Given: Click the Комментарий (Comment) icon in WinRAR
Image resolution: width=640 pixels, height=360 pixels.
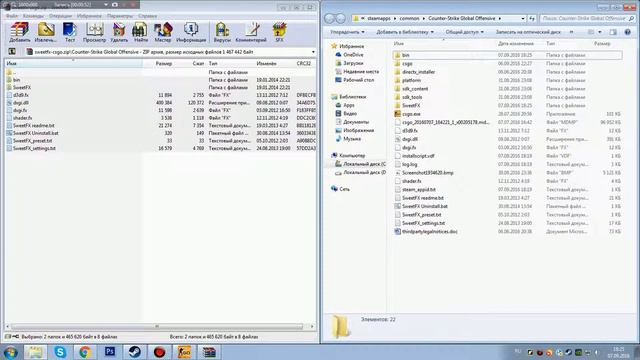Looking at the screenshot, I should click(x=251, y=33).
